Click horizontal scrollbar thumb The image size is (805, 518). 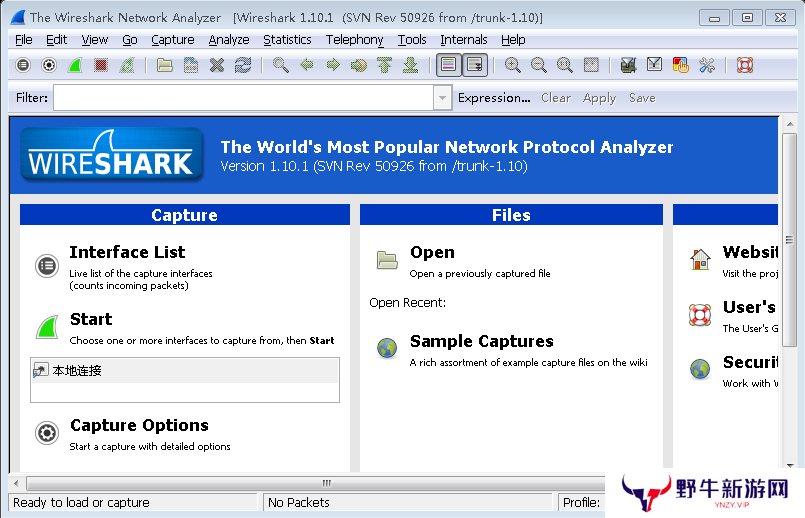pyautogui.click(x=327, y=483)
